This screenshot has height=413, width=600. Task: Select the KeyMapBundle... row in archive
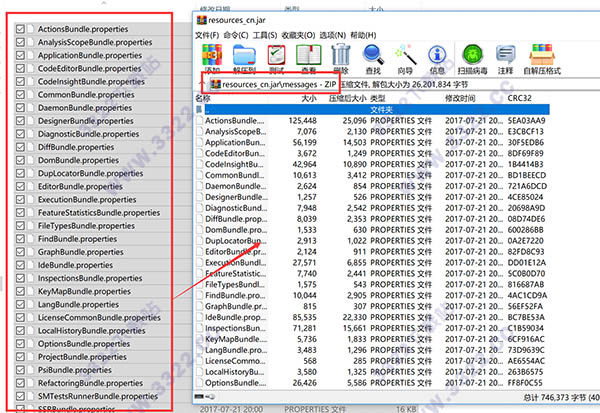[x=373, y=339]
